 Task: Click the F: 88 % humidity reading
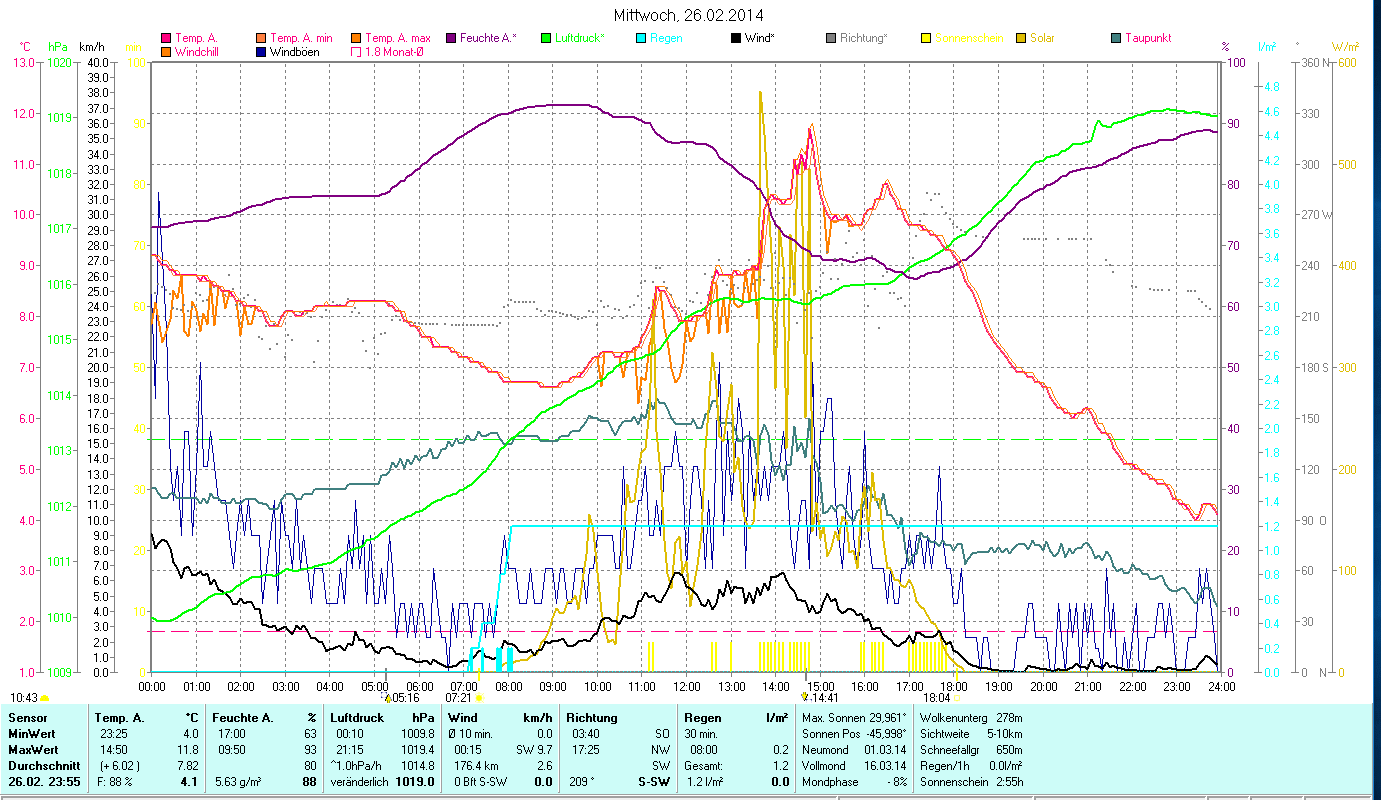point(116,782)
